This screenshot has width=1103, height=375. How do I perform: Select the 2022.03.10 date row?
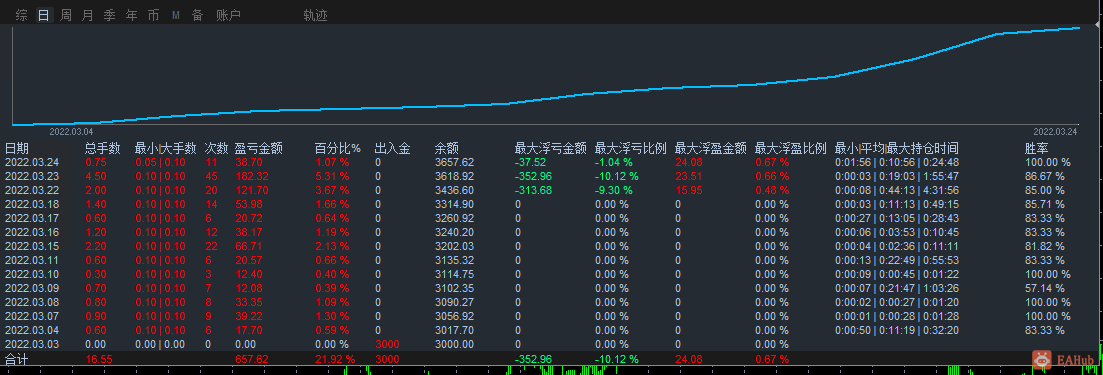pyautogui.click(x=32, y=274)
